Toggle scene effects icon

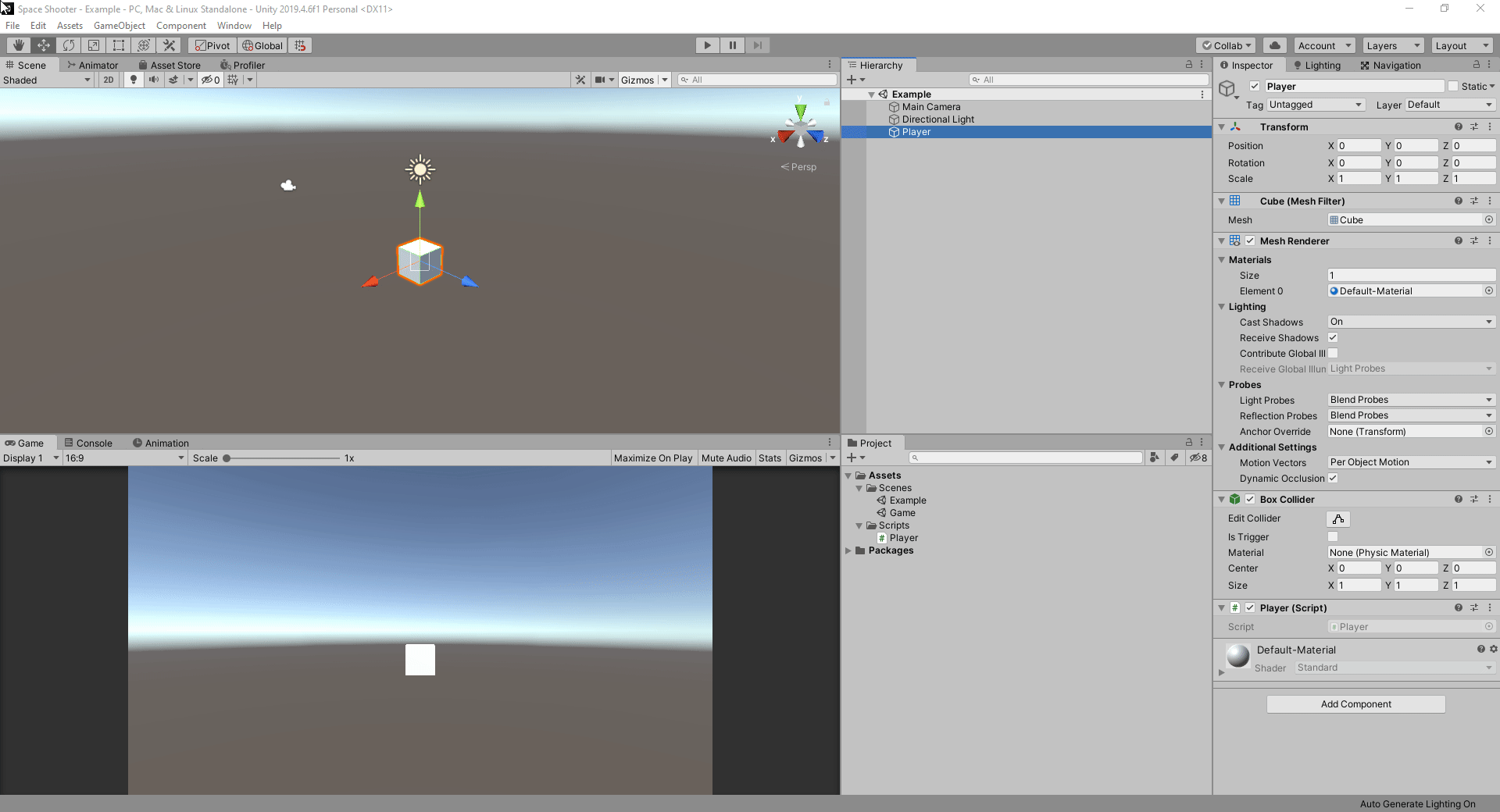tap(173, 80)
